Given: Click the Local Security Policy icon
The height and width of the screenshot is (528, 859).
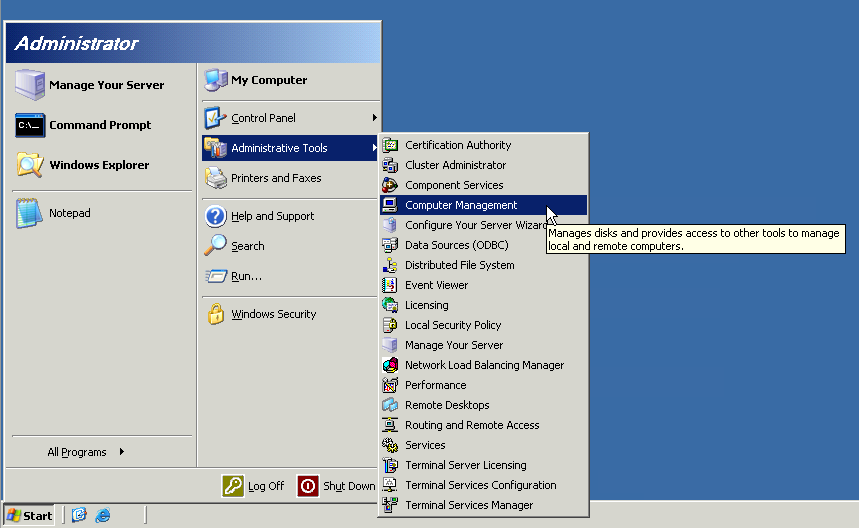Looking at the screenshot, I should pos(390,325).
